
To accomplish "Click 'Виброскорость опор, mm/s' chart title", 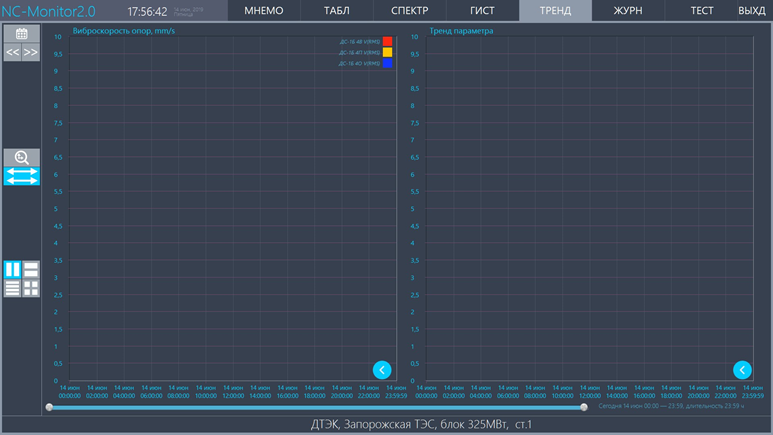I will point(124,31).
